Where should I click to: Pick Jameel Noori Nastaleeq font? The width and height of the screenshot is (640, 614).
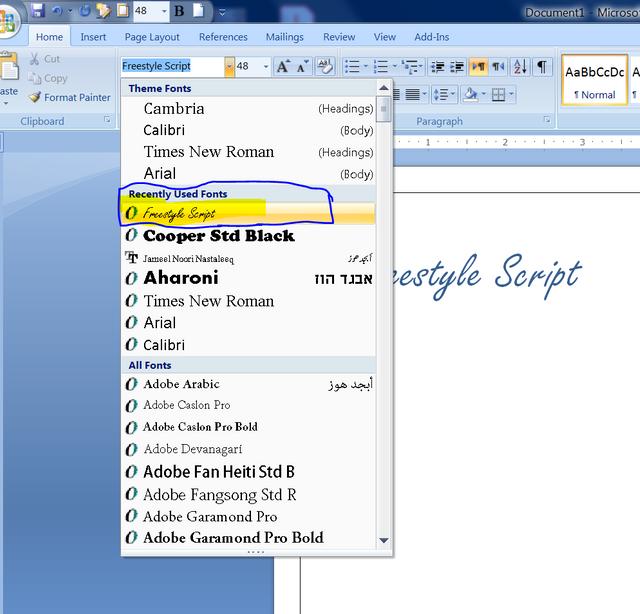click(x=248, y=258)
